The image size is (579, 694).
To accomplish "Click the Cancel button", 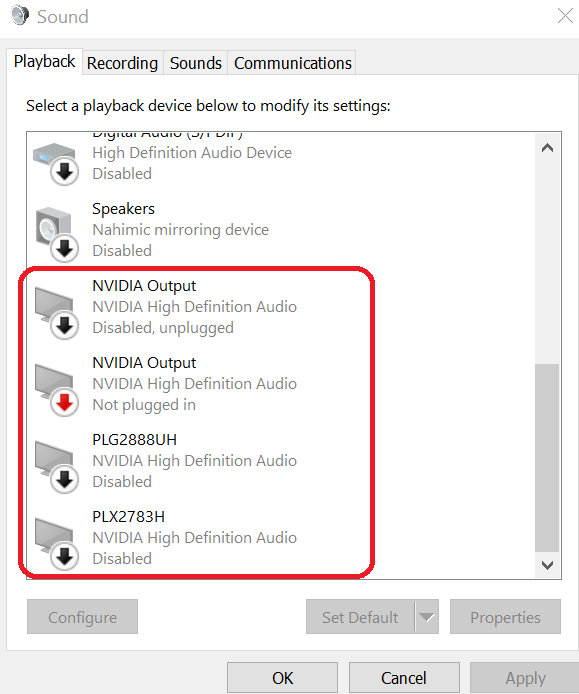I will (404, 678).
